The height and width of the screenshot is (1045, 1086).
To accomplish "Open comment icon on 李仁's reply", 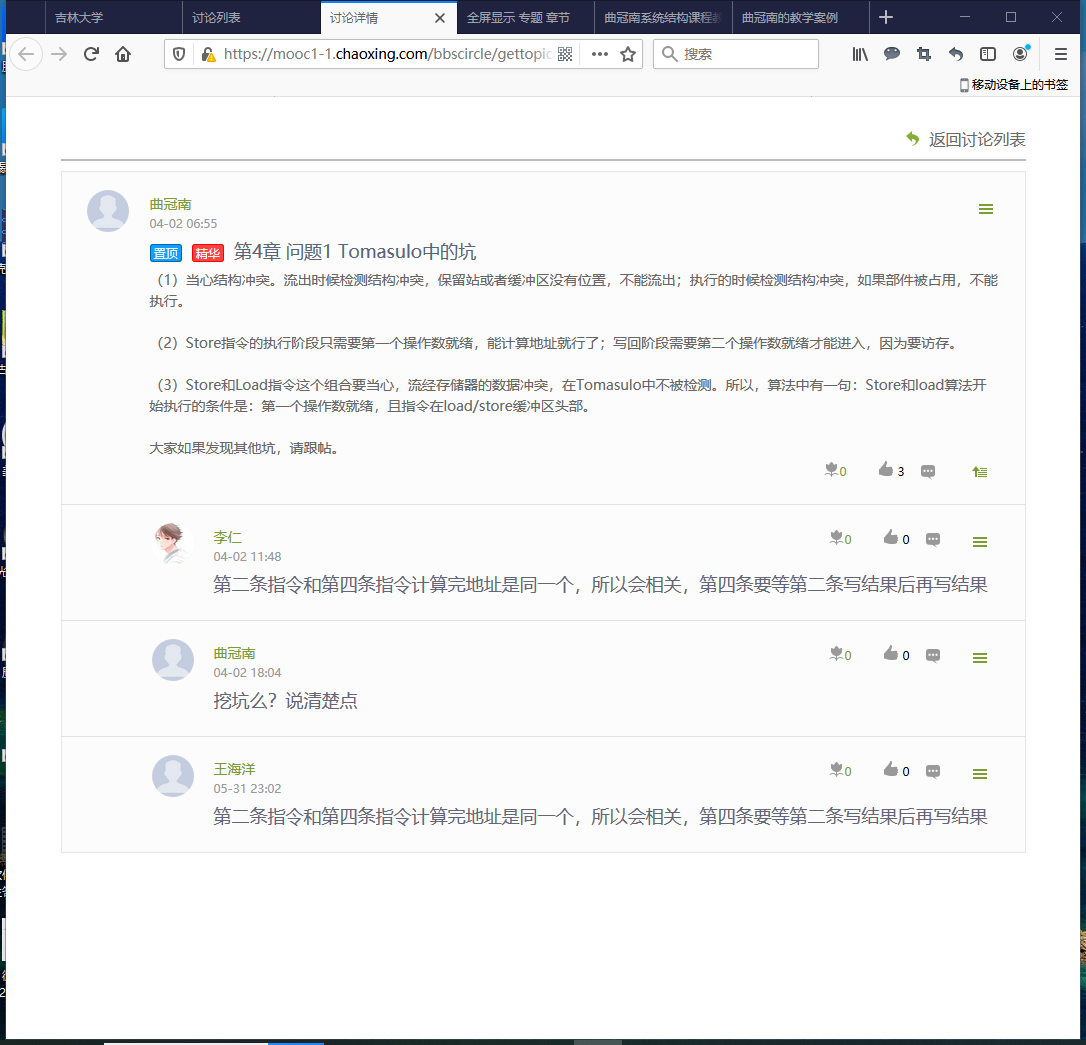I will 933,540.
